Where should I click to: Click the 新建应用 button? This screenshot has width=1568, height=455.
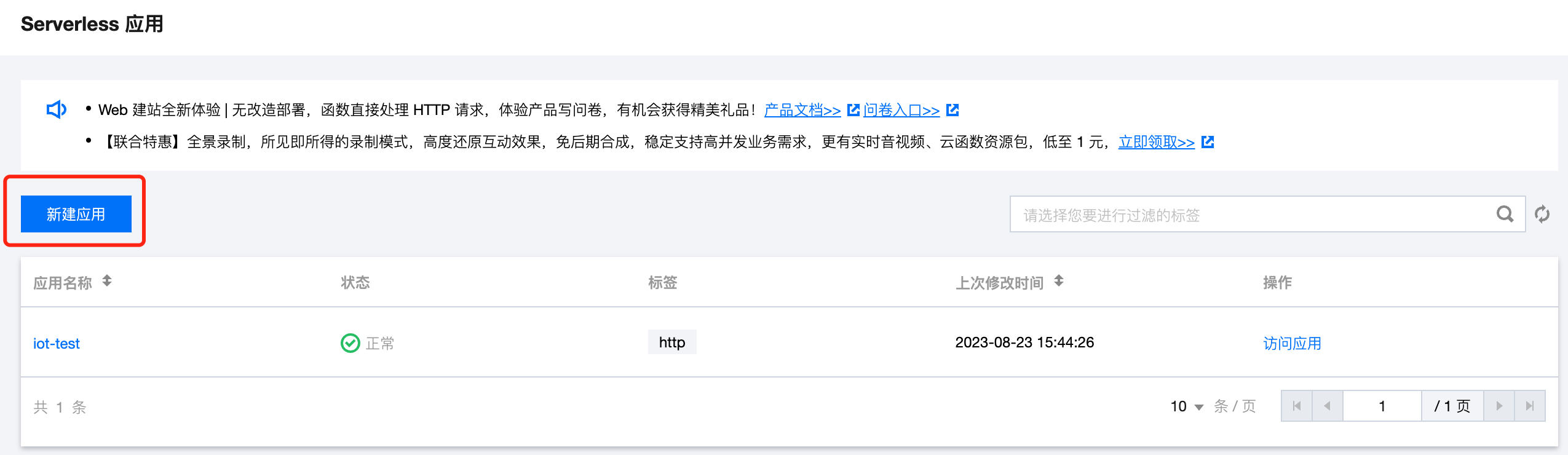click(76, 214)
